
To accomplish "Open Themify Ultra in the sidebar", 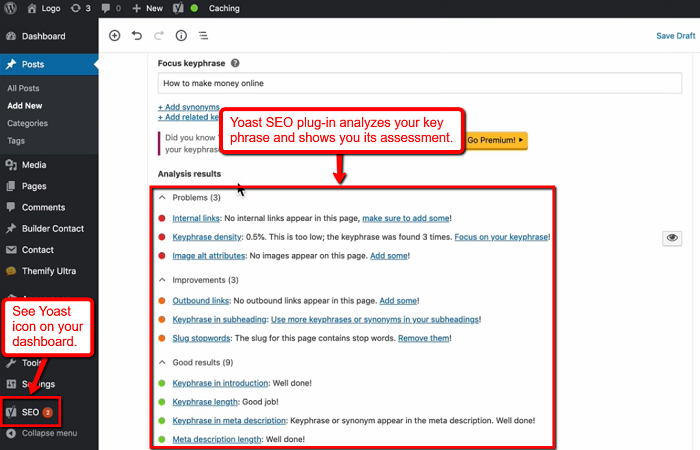I will pyautogui.click(x=49, y=271).
